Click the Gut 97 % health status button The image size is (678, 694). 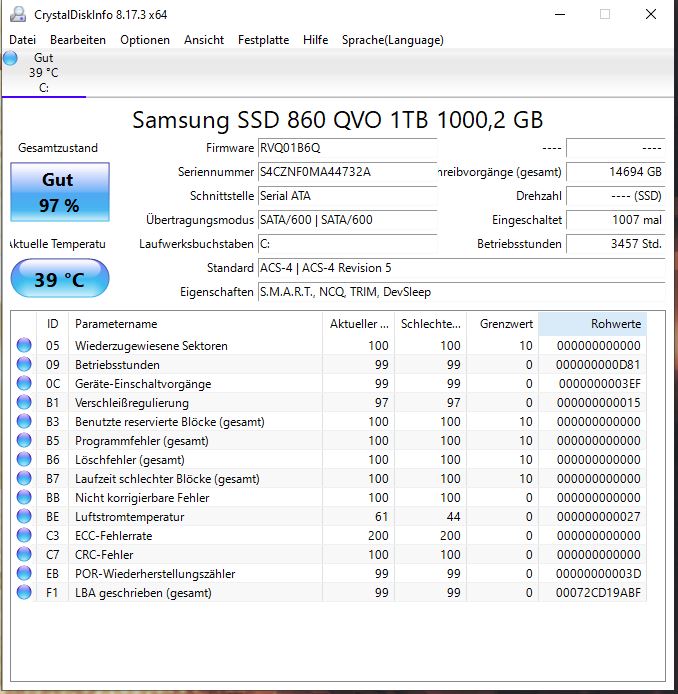pos(58,190)
